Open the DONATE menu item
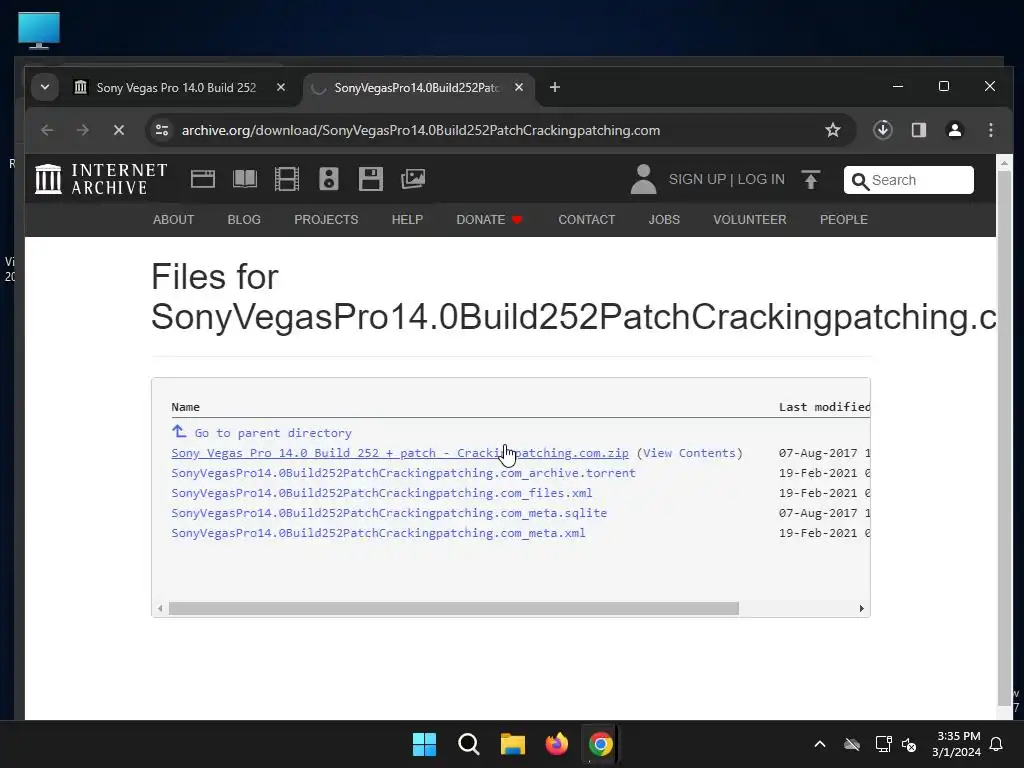The height and width of the screenshot is (768, 1024). pyautogui.click(x=489, y=219)
